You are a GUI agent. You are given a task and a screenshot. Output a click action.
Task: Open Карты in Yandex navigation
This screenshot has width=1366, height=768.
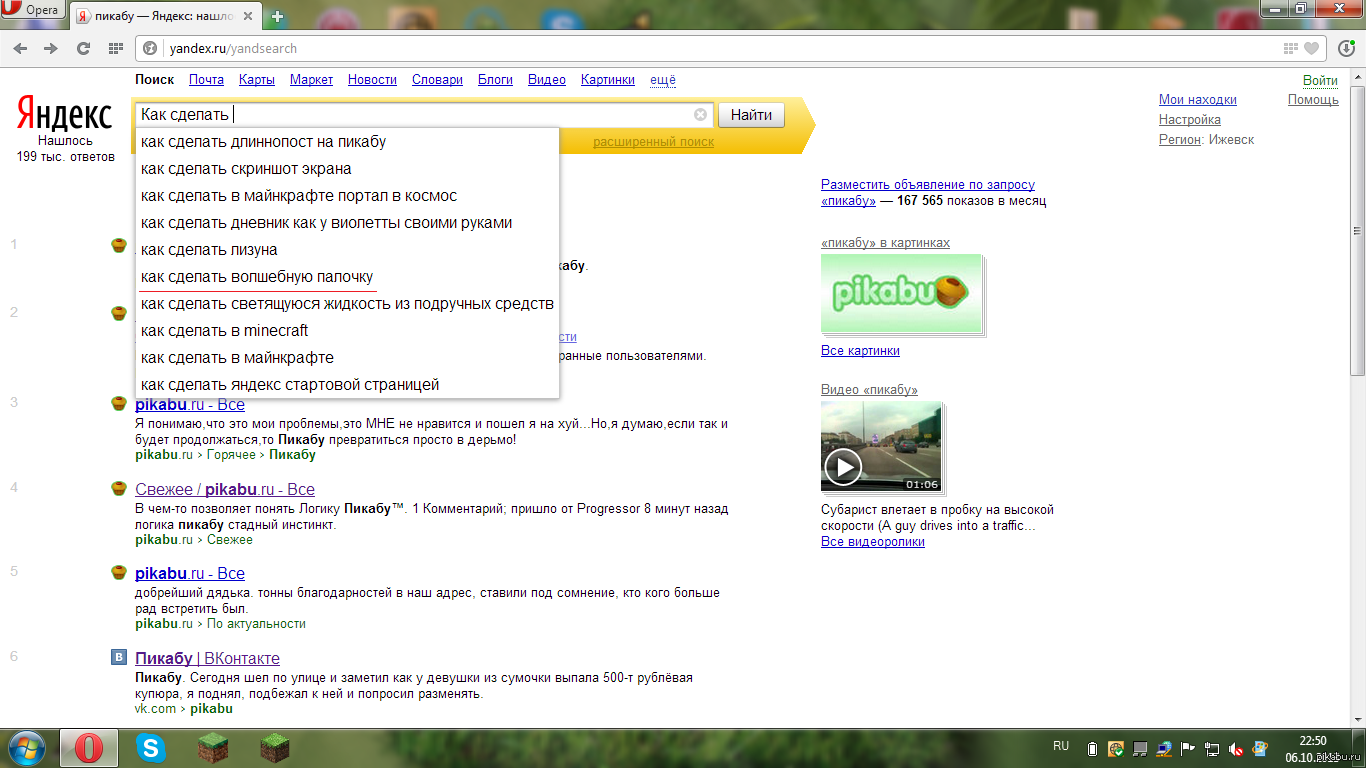(x=257, y=80)
